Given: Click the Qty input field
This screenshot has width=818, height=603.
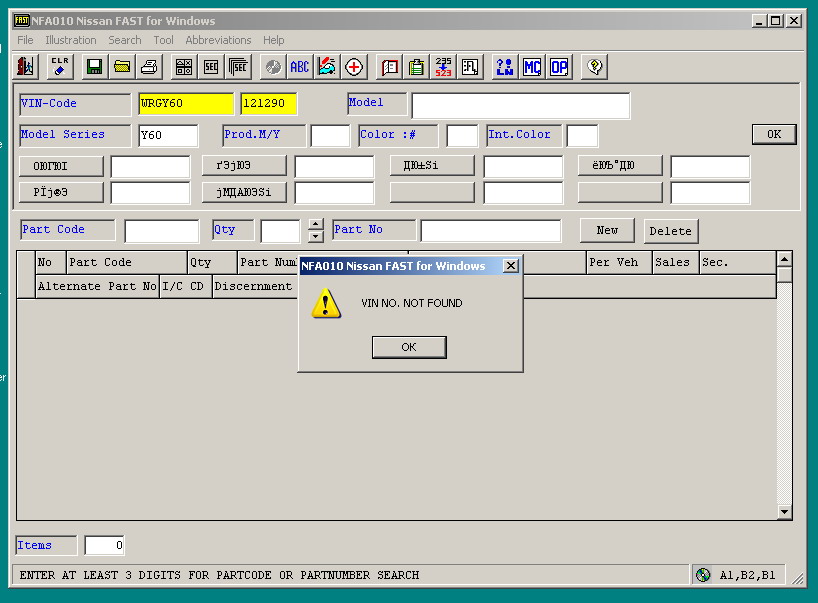Looking at the screenshot, I should click(x=280, y=231).
